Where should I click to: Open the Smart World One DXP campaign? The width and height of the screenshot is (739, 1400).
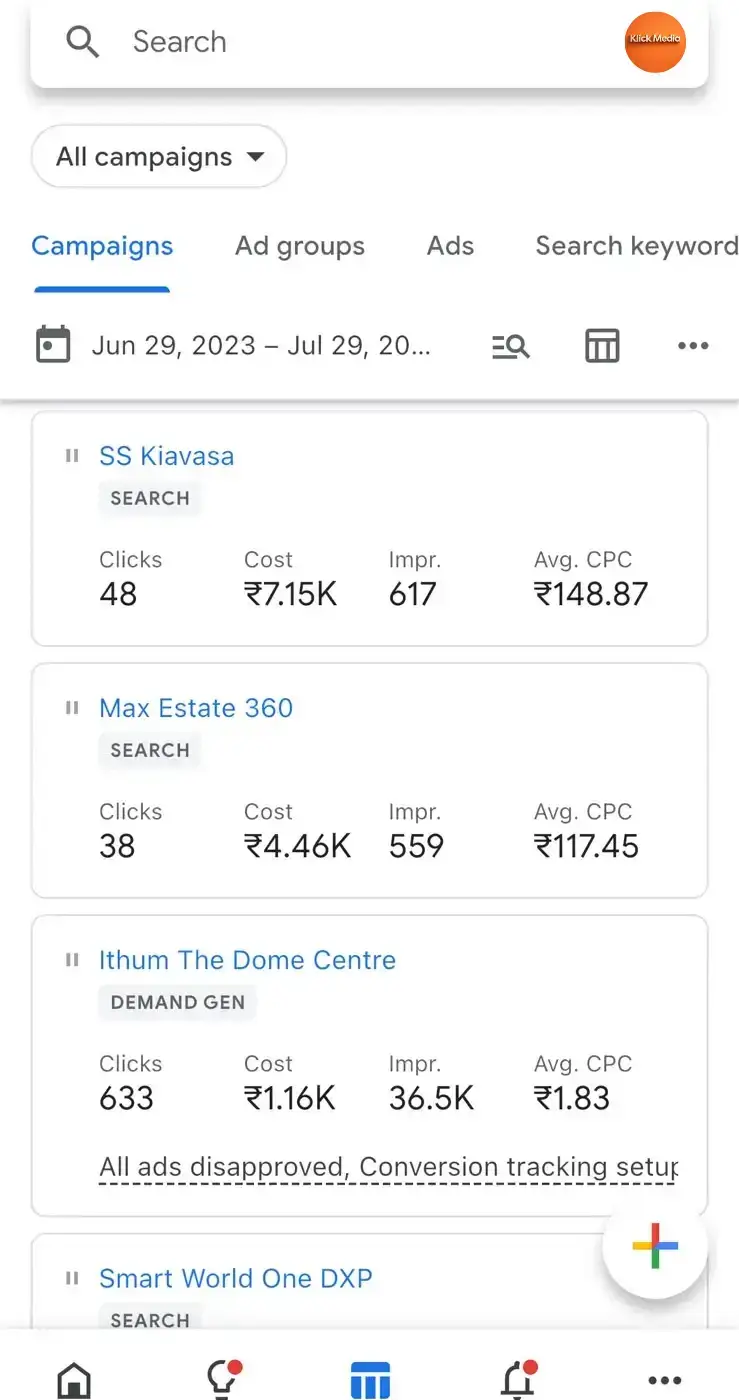click(x=235, y=1278)
